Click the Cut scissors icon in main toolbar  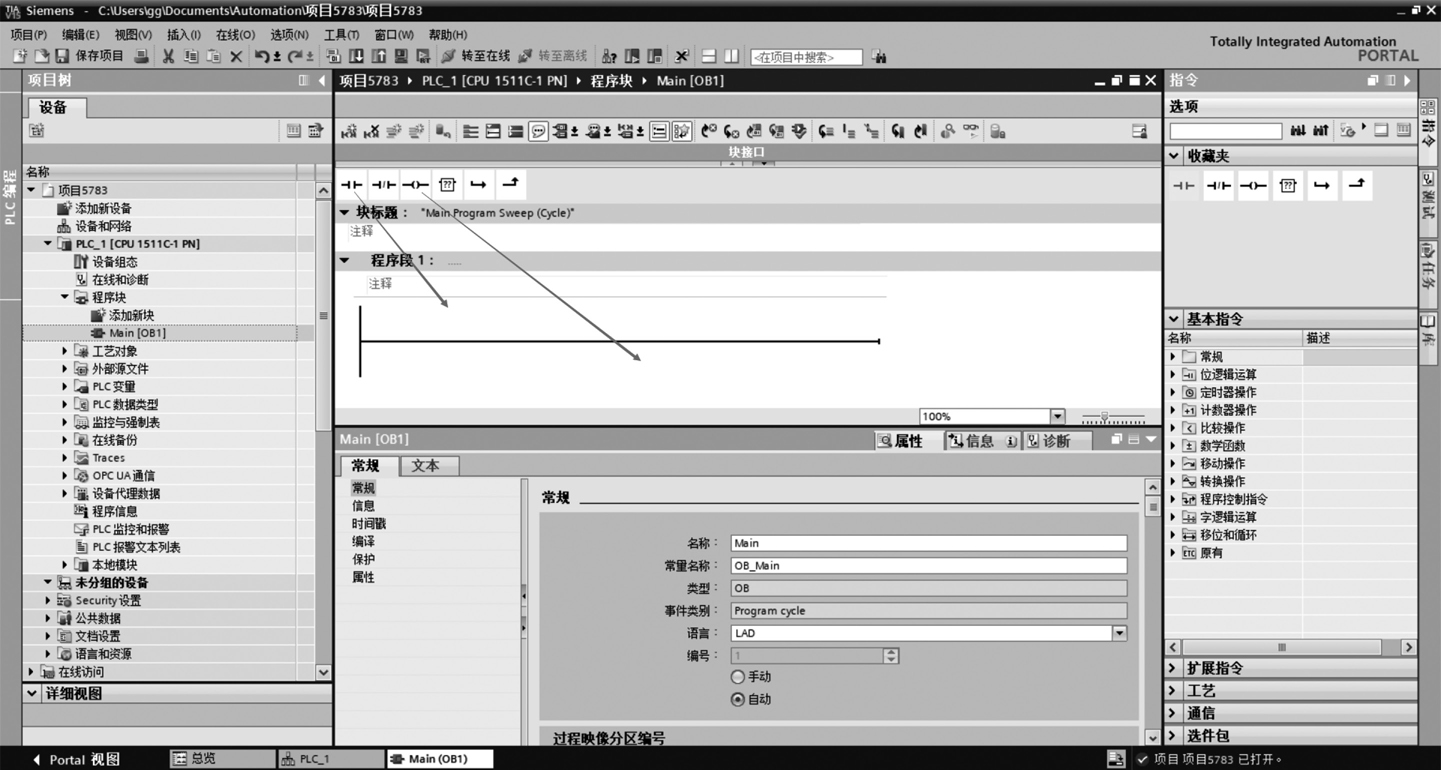(x=168, y=56)
